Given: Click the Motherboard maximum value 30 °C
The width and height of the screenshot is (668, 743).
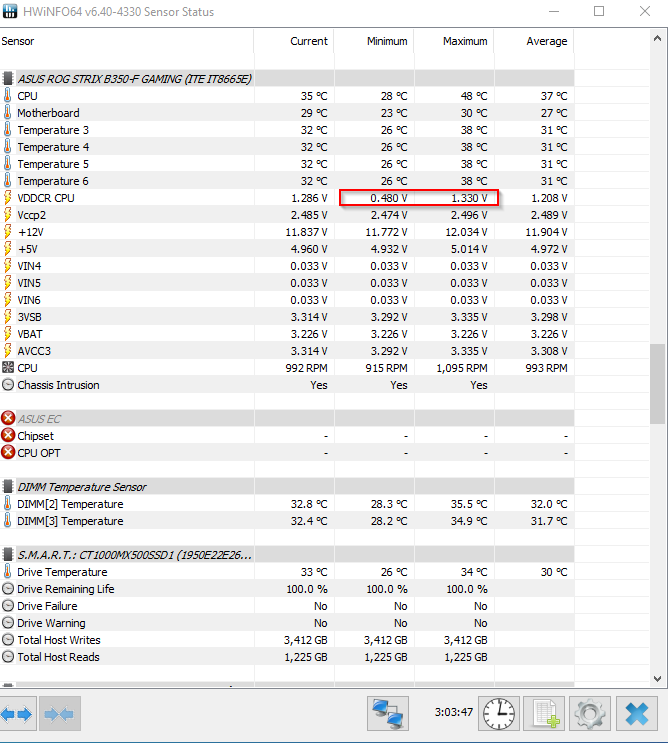Looking at the screenshot, I should click(474, 113).
